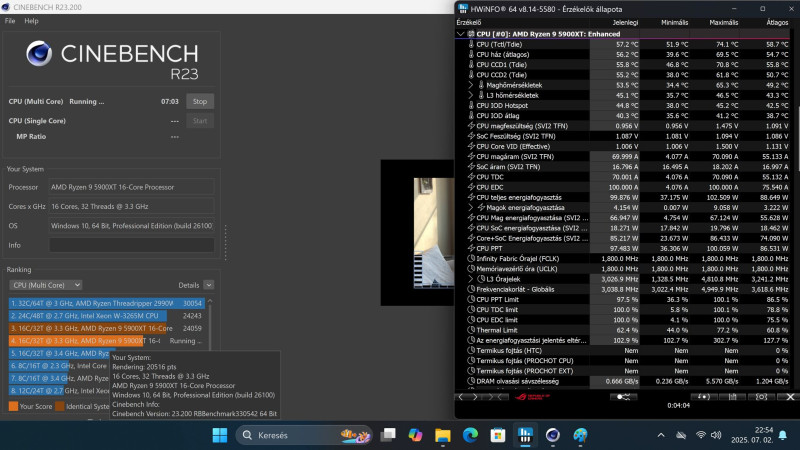This screenshot has width=800, height=450.
Task: Click the Minimális column header
Action: (674, 22)
